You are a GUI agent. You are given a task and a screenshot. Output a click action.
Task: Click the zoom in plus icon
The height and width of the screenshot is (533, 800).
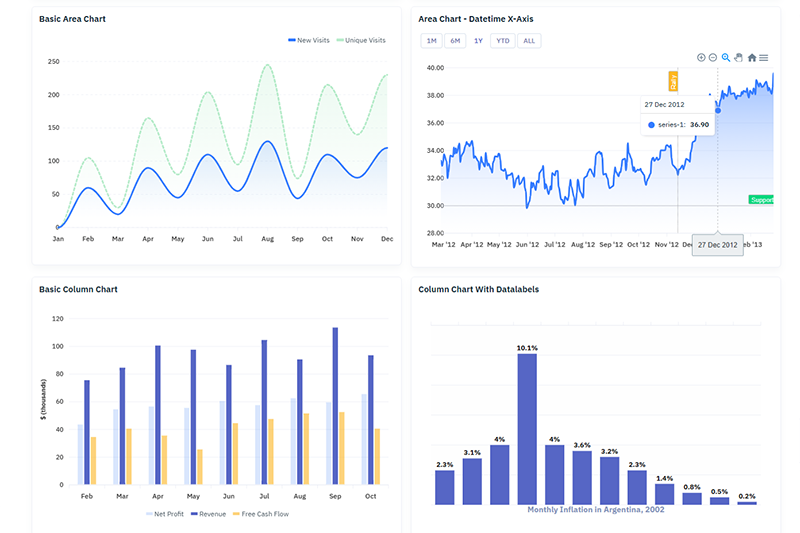tap(701, 58)
